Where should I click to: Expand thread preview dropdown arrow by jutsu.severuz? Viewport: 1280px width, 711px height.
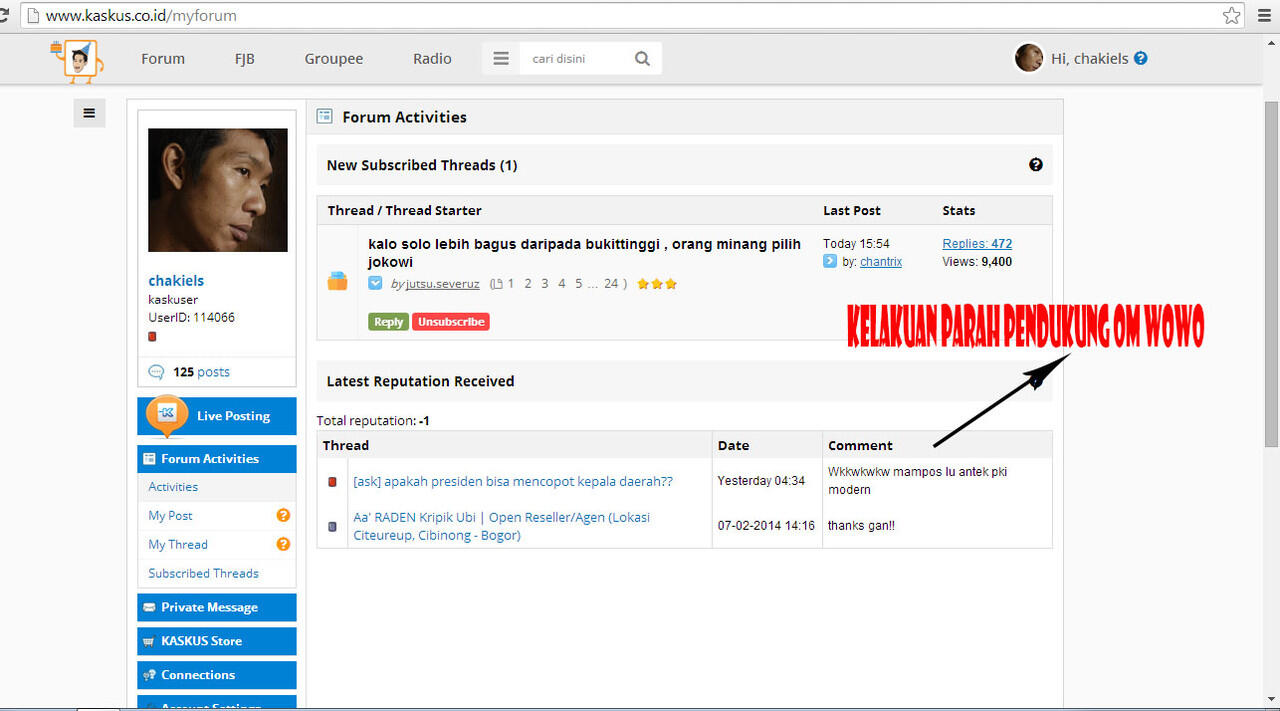375,283
